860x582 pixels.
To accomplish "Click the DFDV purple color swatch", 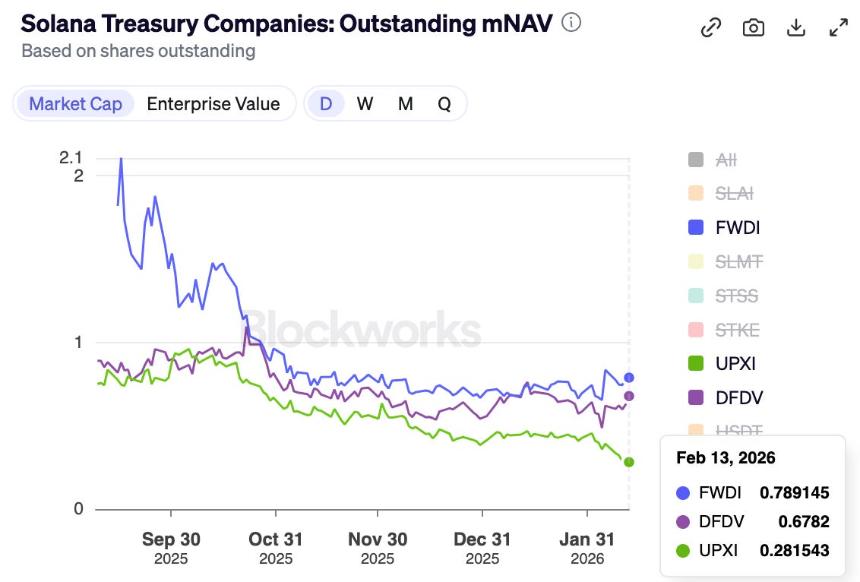I will tap(695, 398).
